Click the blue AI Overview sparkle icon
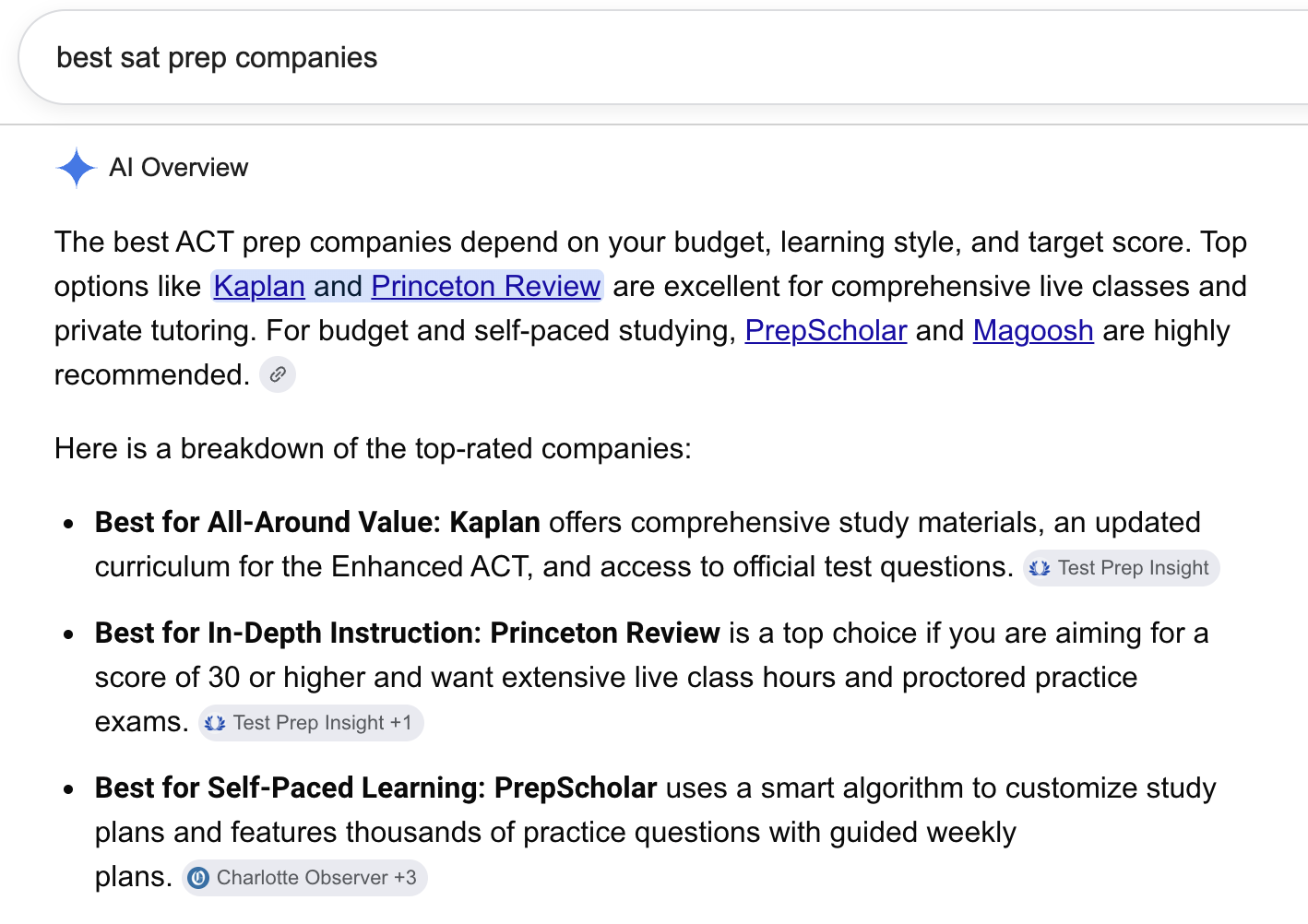This screenshot has height=924, width=1308. point(76,168)
